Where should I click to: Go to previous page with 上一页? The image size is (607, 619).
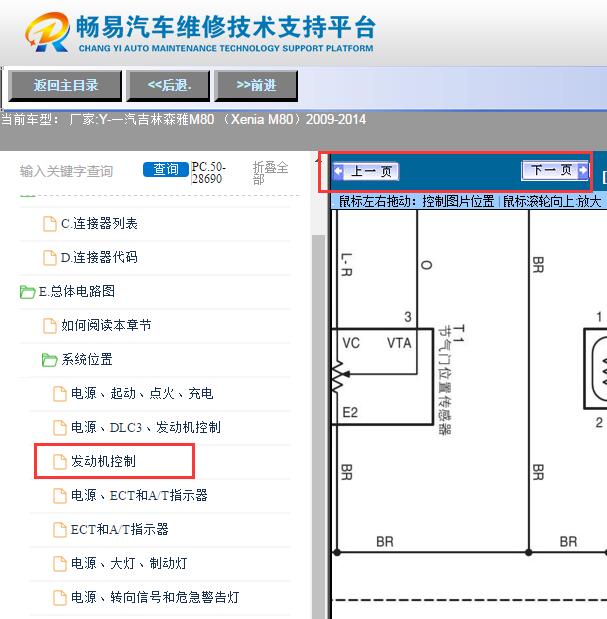click(x=365, y=171)
